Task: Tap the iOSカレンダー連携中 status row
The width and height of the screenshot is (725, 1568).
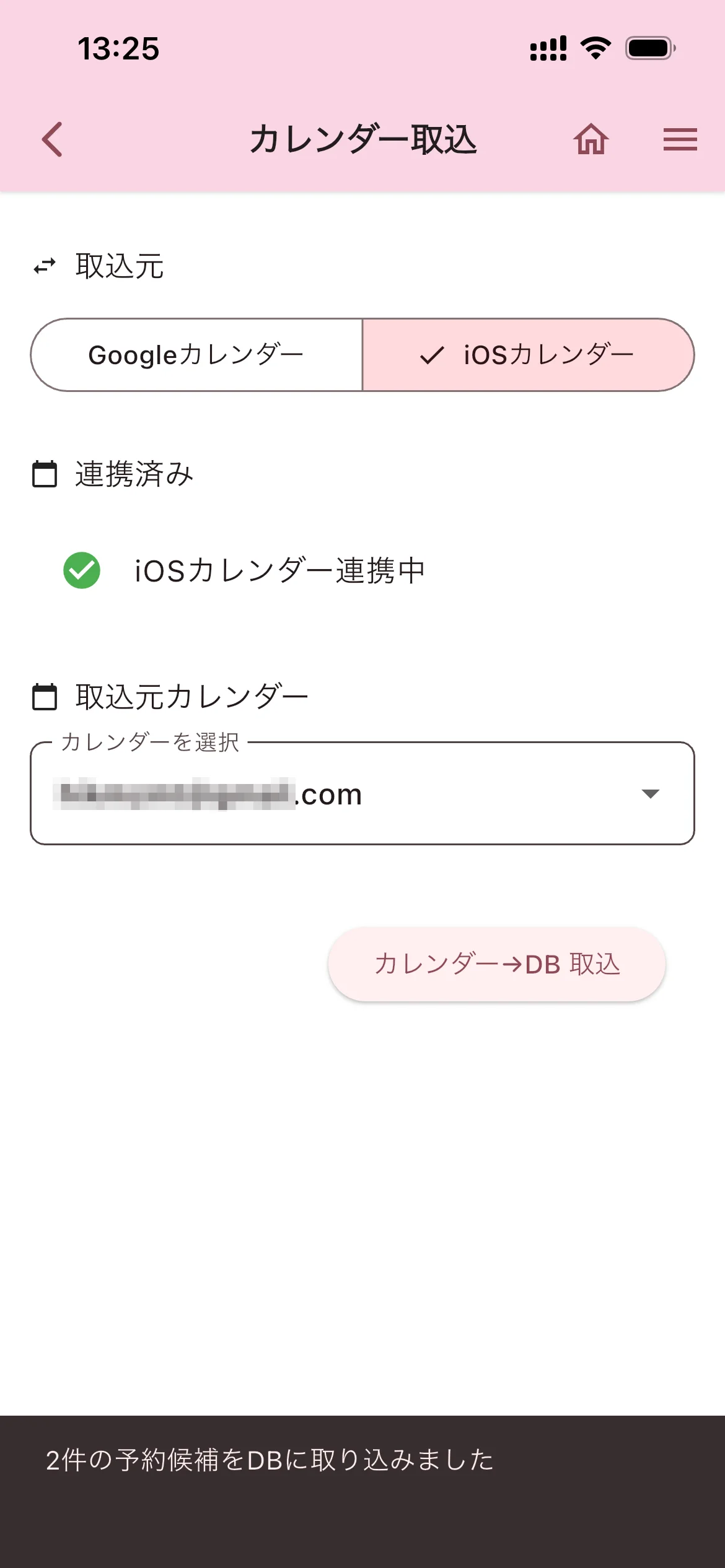Action: point(280,570)
